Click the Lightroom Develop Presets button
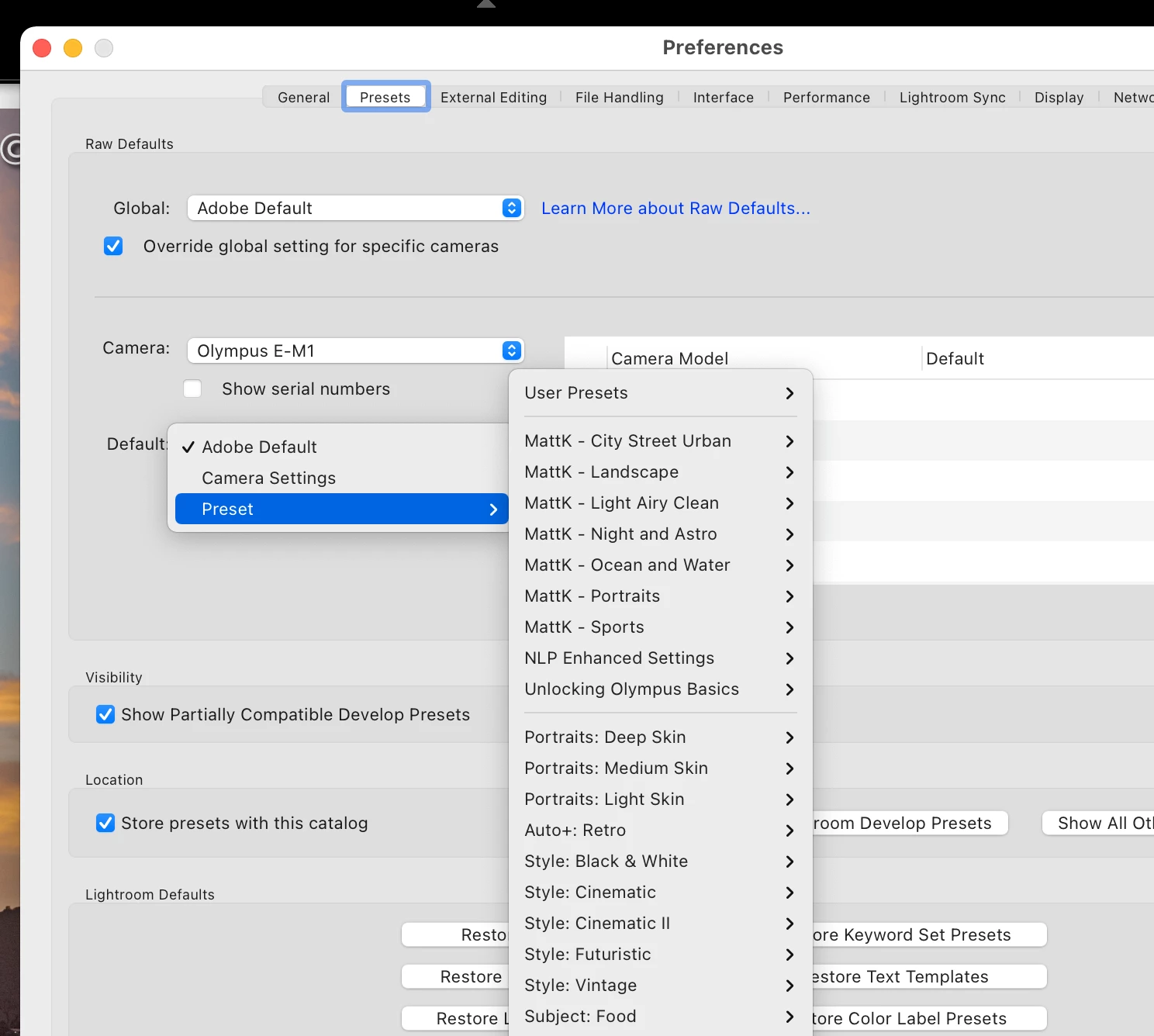The width and height of the screenshot is (1154, 1036). click(910, 823)
